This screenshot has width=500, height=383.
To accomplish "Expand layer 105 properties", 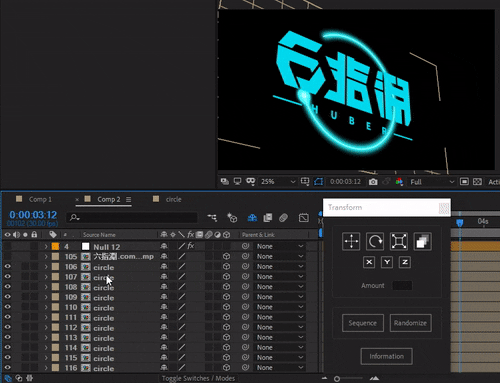I will (46, 257).
